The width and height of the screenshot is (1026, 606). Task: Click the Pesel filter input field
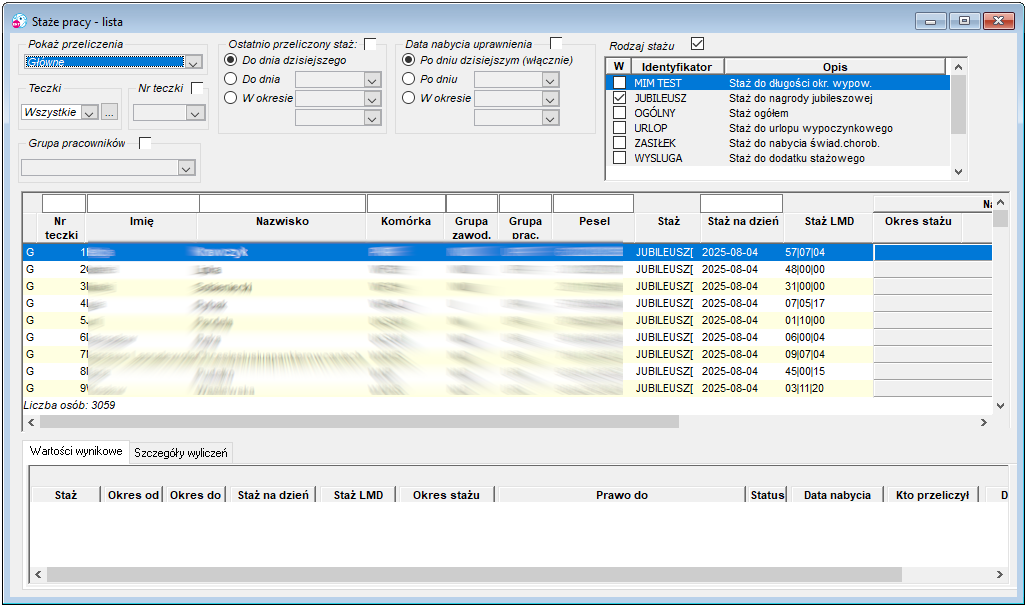[593, 204]
